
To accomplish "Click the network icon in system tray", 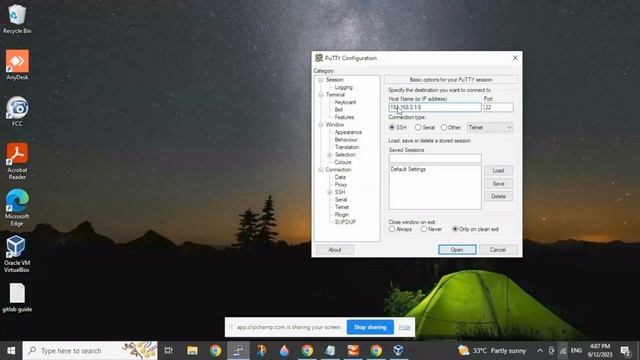I will (563, 351).
